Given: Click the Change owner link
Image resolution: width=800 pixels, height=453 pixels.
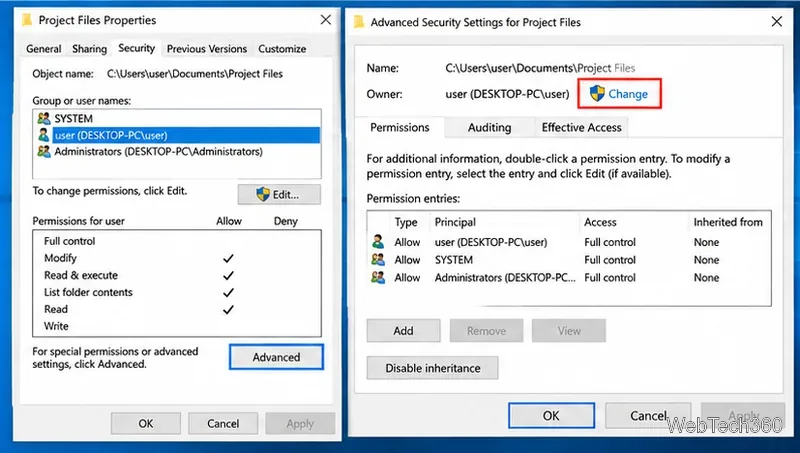Looking at the screenshot, I should [x=619, y=94].
